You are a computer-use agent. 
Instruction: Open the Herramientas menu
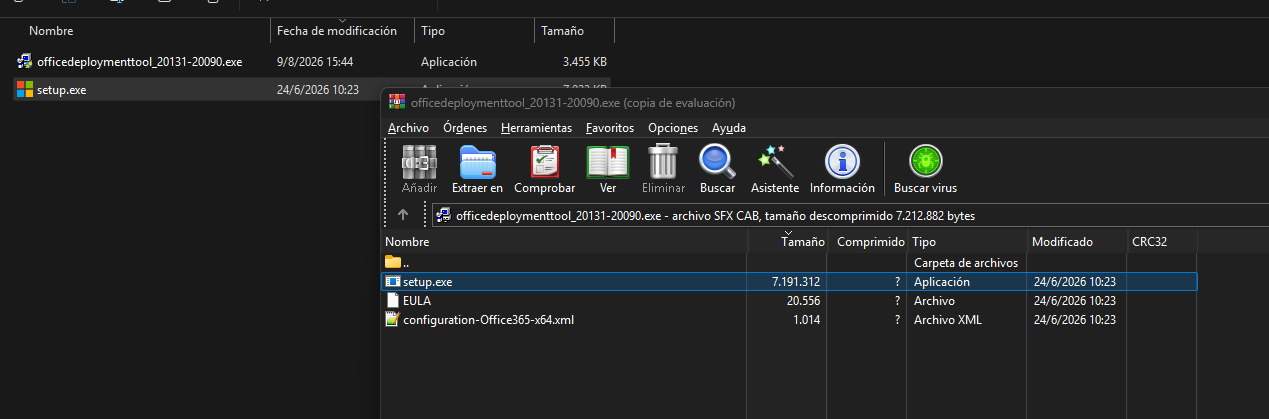point(536,128)
